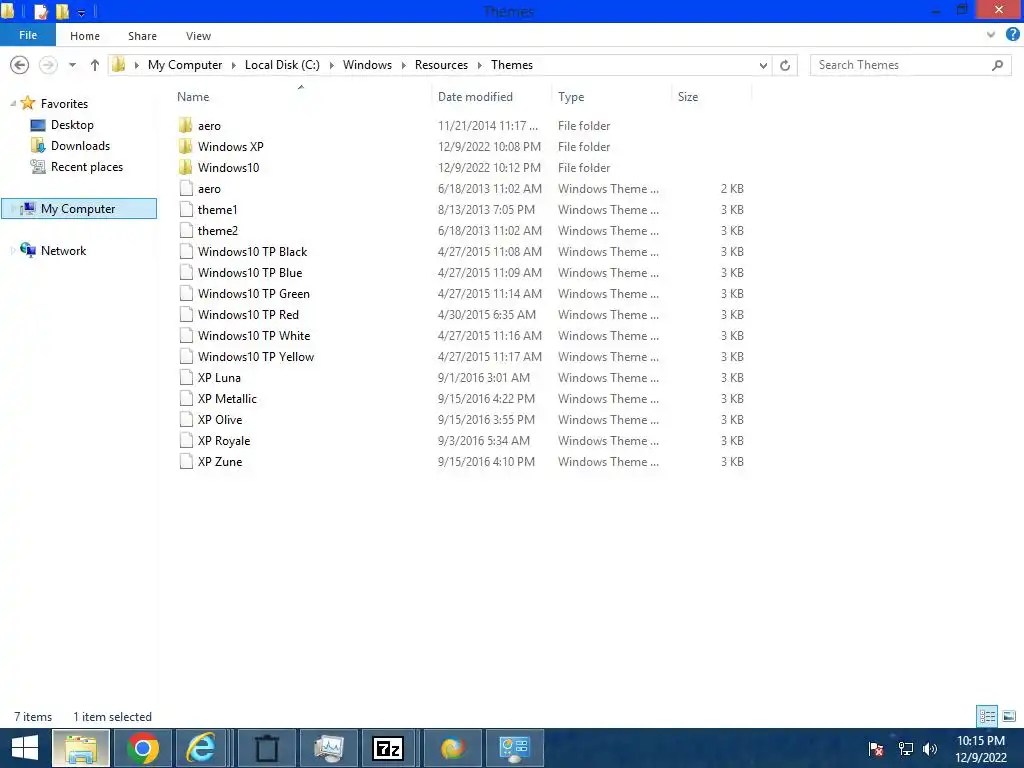Select Resources in the address breadcrumb
This screenshot has height=768, width=1024.
(441, 65)
